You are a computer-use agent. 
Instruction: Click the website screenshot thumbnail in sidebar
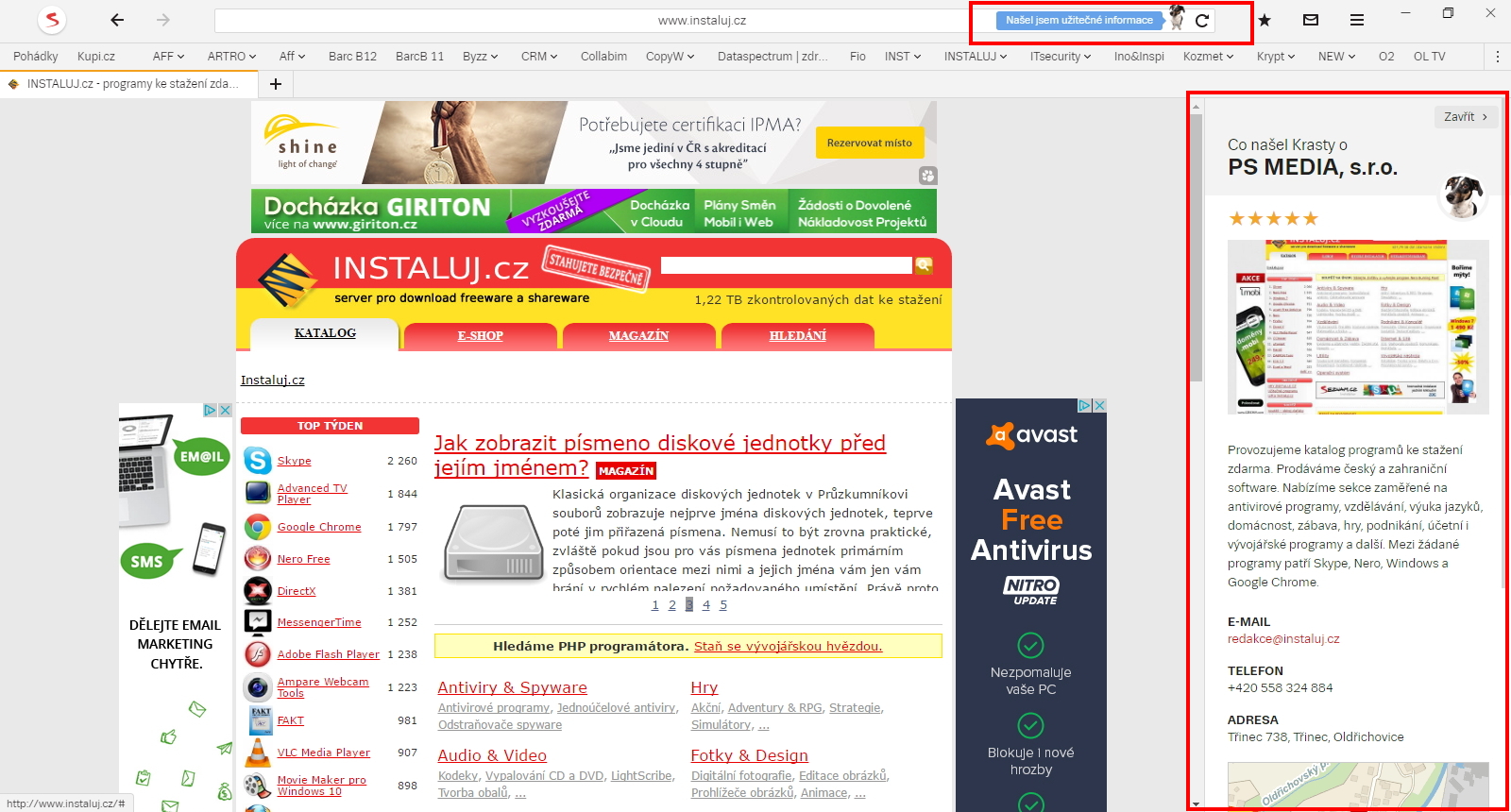pyautogui.click(x=1358, y=327)
